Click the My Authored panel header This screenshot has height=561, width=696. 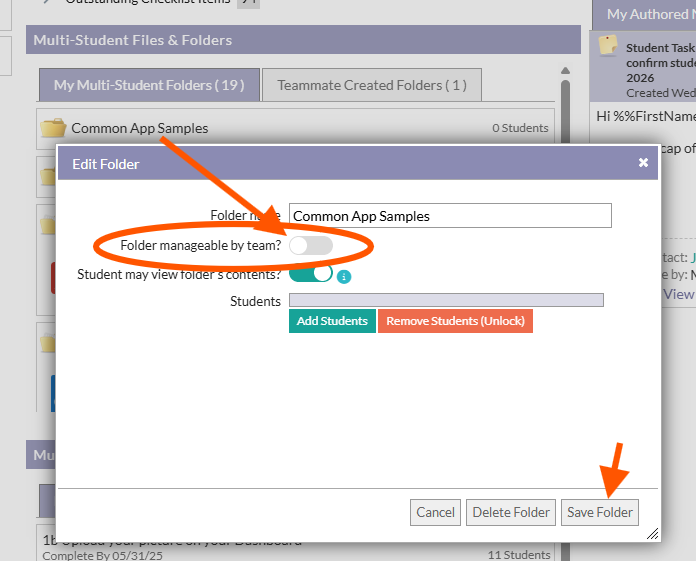click(644, 14)
